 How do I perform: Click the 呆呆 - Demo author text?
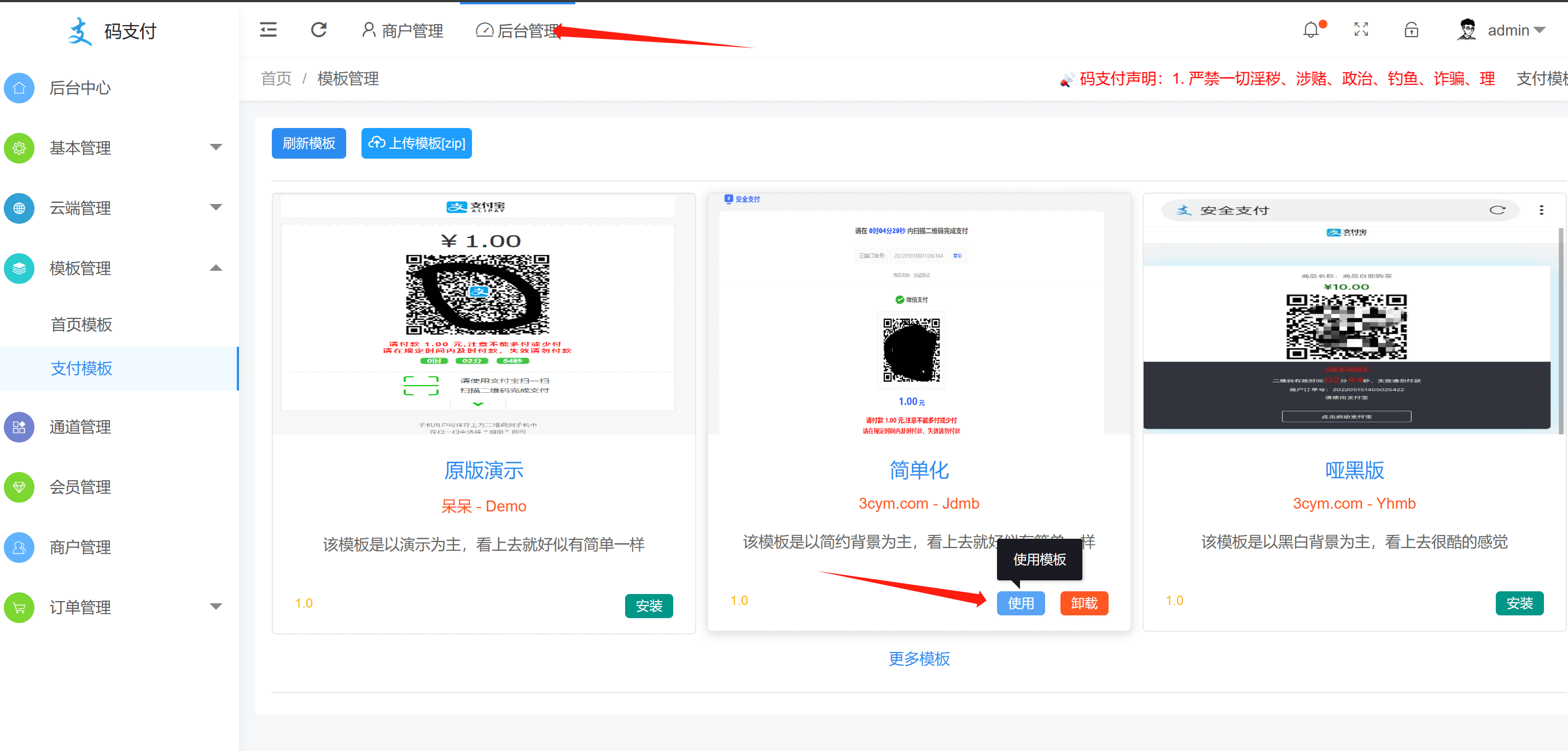(x=484, y=507)
